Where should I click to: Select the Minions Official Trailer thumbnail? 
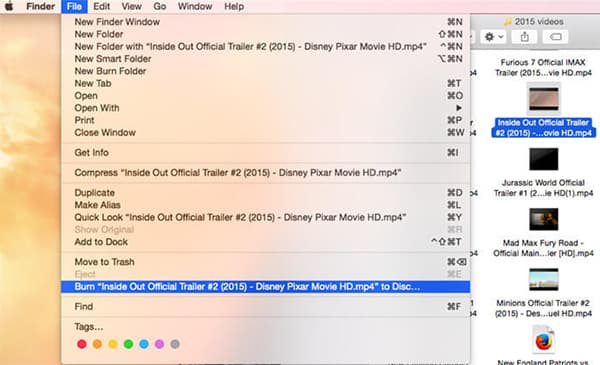point(544,279)
